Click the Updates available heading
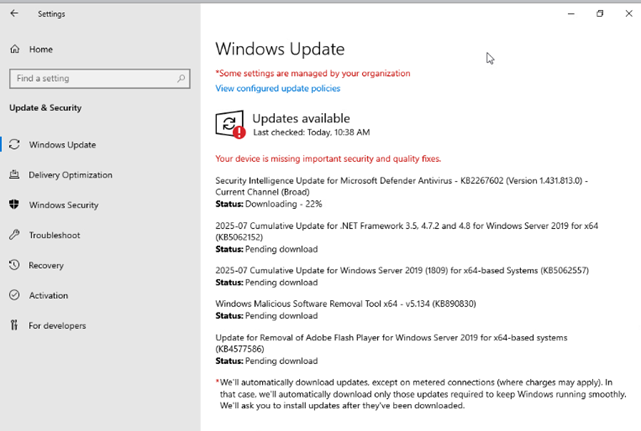The image size is (641, 431). click(x=301, y=118)
